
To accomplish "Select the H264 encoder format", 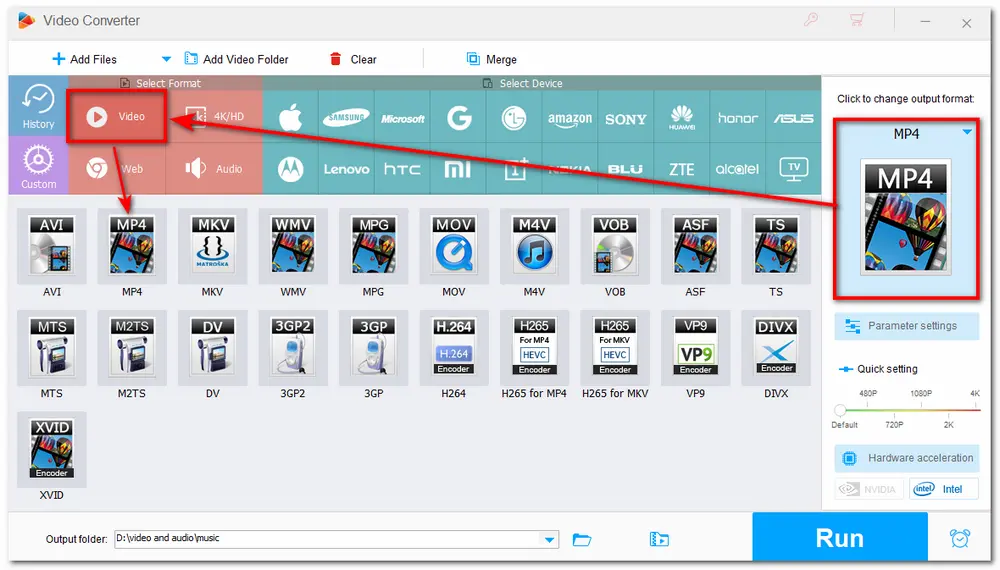I will click(x=453, y=347).
